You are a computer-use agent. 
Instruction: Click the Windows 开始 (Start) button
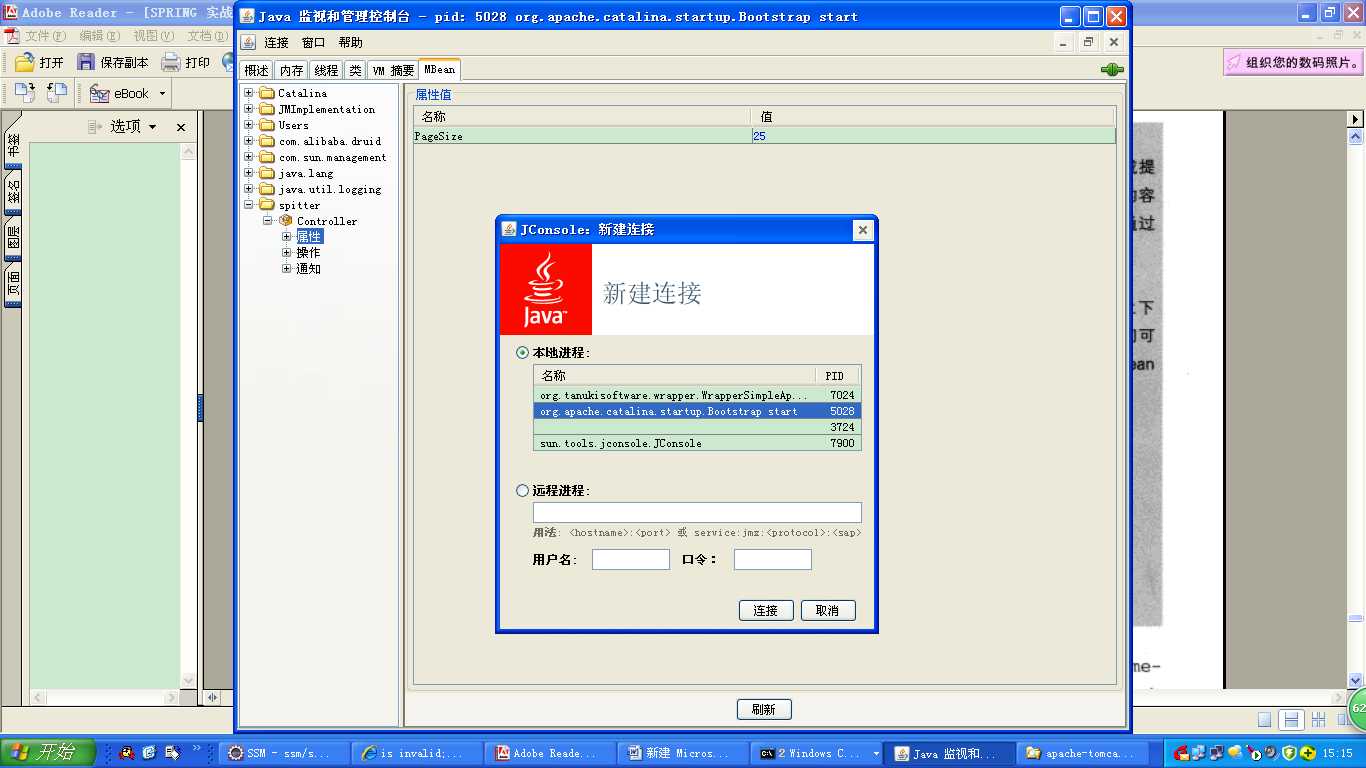point(48,753)
